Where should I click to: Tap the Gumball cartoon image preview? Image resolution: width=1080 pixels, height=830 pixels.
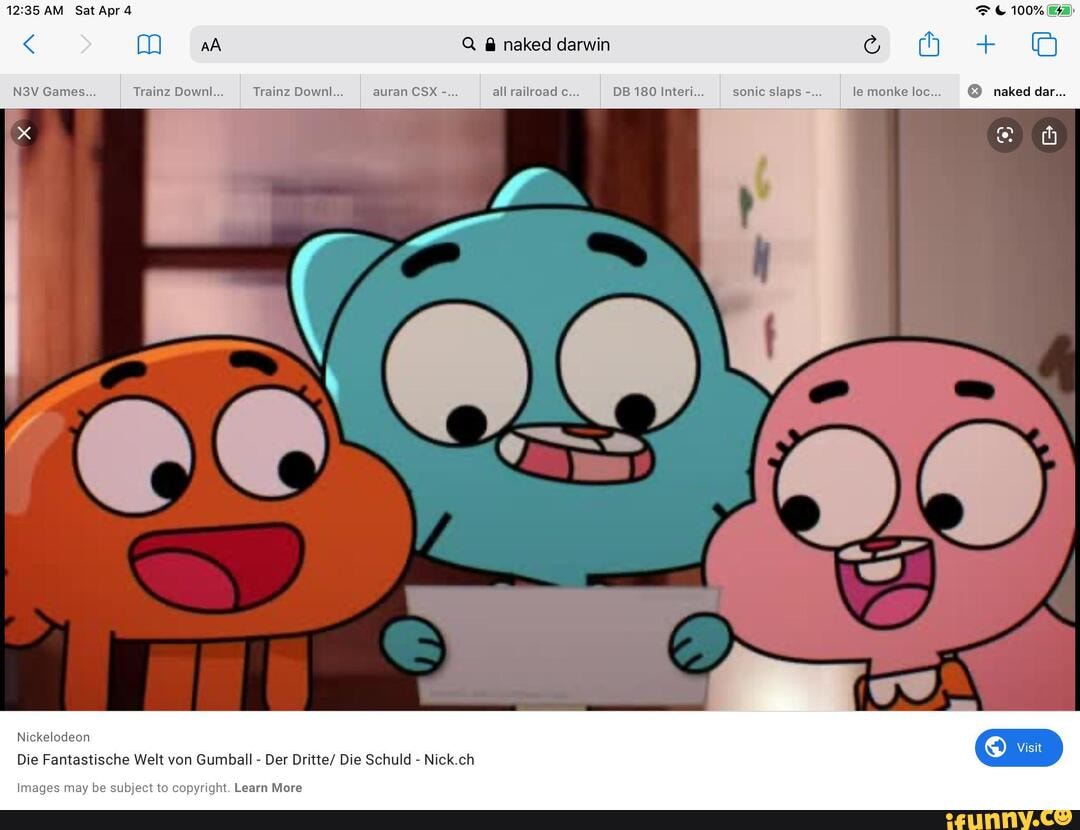pos(539,410)
